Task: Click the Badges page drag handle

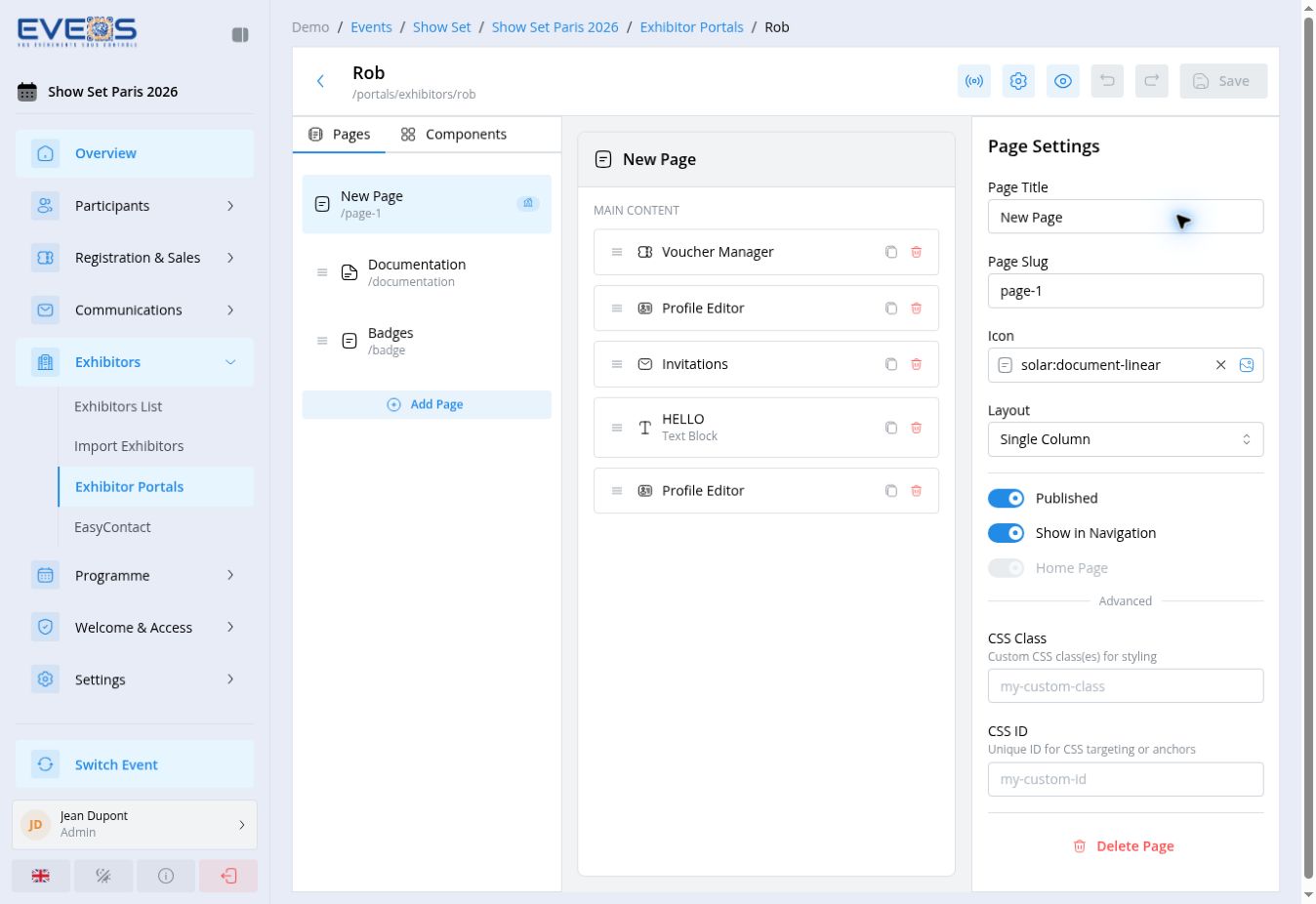Action: [322, 341]
